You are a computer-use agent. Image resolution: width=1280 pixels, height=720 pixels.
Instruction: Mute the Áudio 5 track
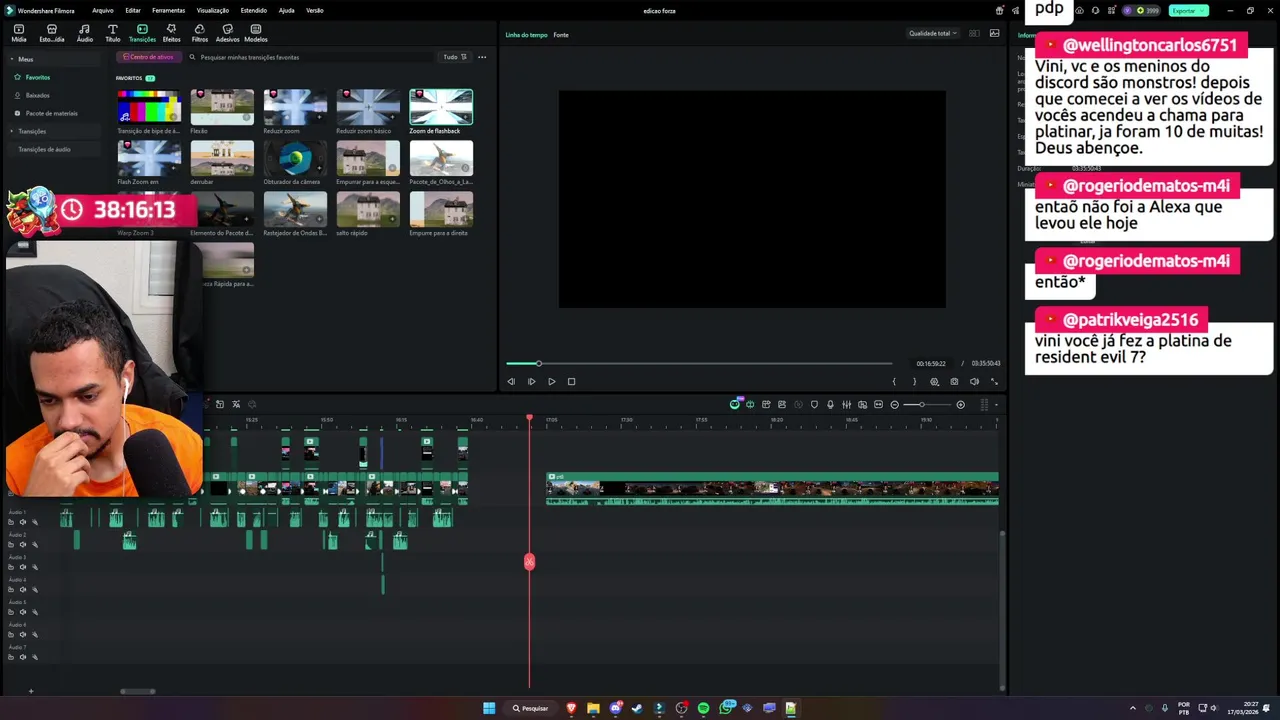coord(23,612)
